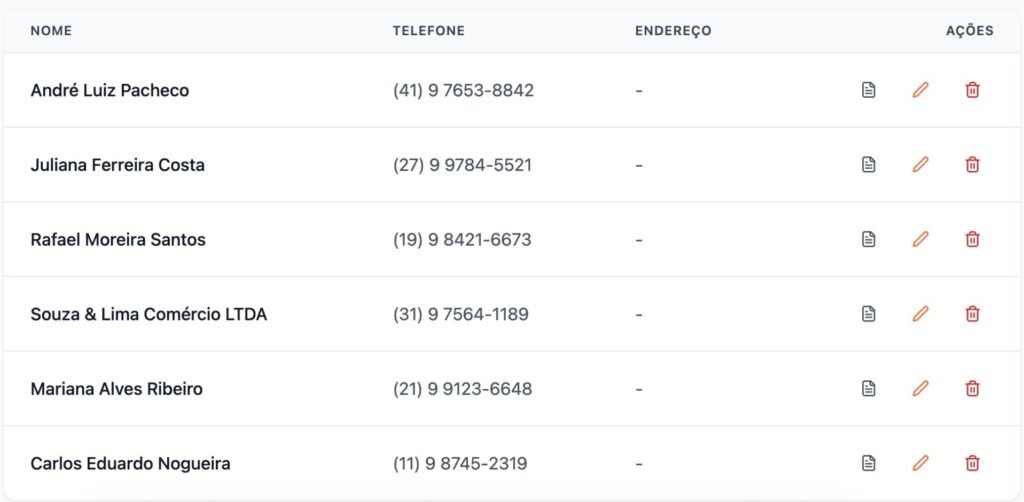This screenshot has height=502, width=1024.
Task: Edit André Luiz Pacheco's record
Action: 920,90
